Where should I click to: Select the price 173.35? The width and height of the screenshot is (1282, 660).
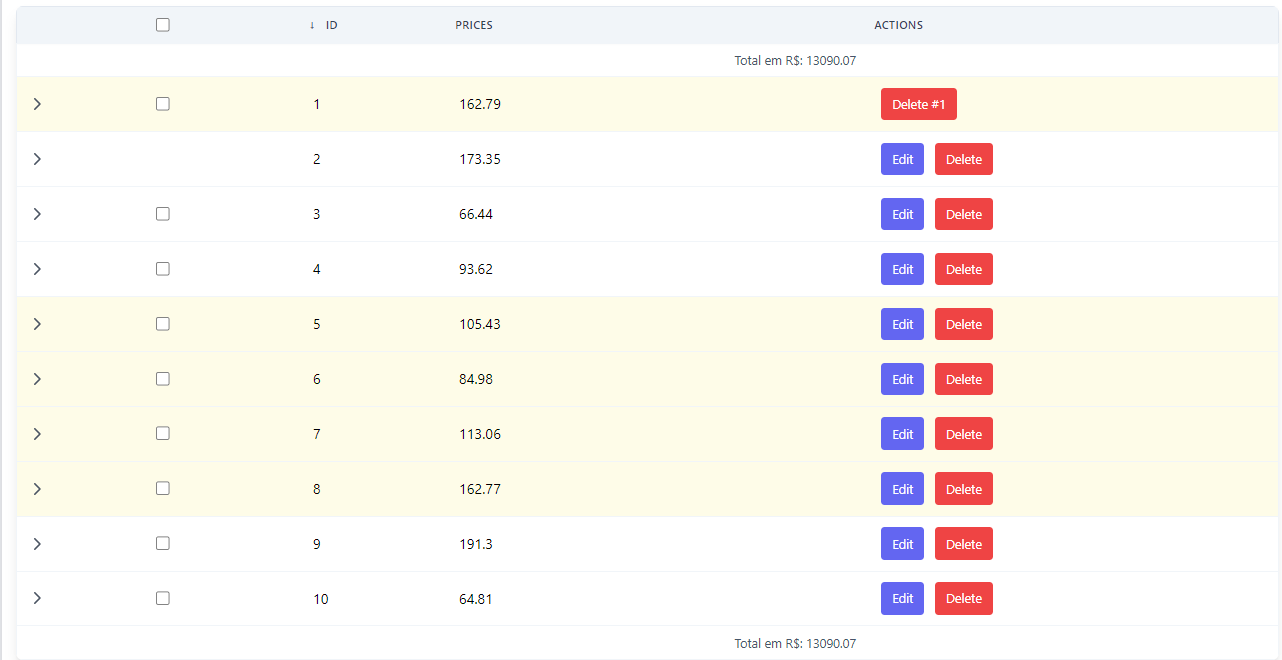(x=480, y=159)
